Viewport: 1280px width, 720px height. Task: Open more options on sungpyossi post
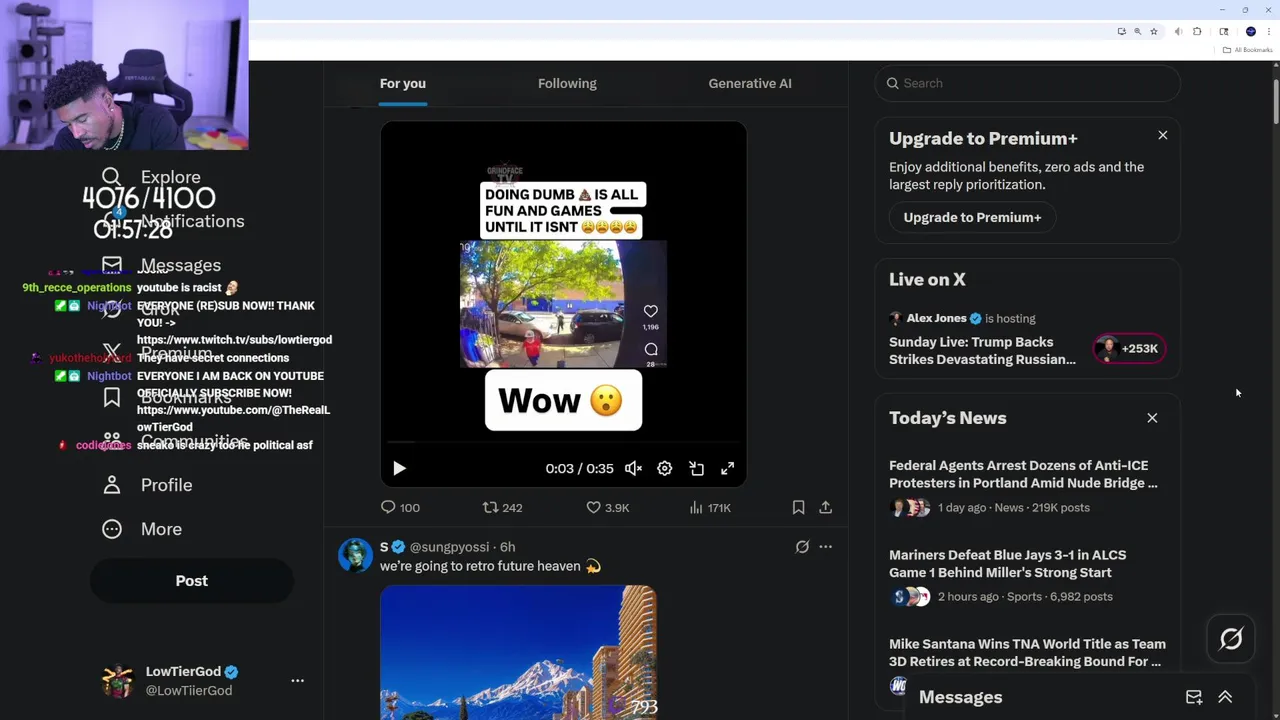pyautogui.click(x=826, y=547)
